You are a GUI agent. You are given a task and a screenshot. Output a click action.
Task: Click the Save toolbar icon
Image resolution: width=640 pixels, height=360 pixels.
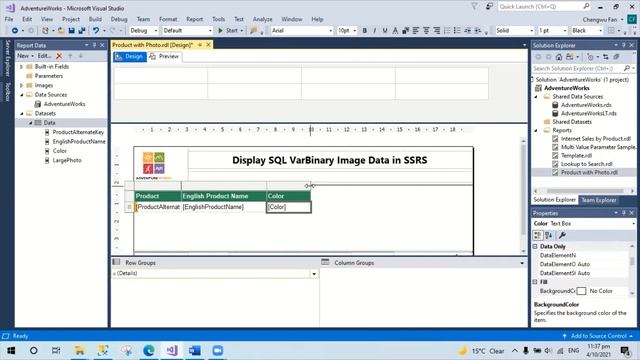[x=71, y=31]
